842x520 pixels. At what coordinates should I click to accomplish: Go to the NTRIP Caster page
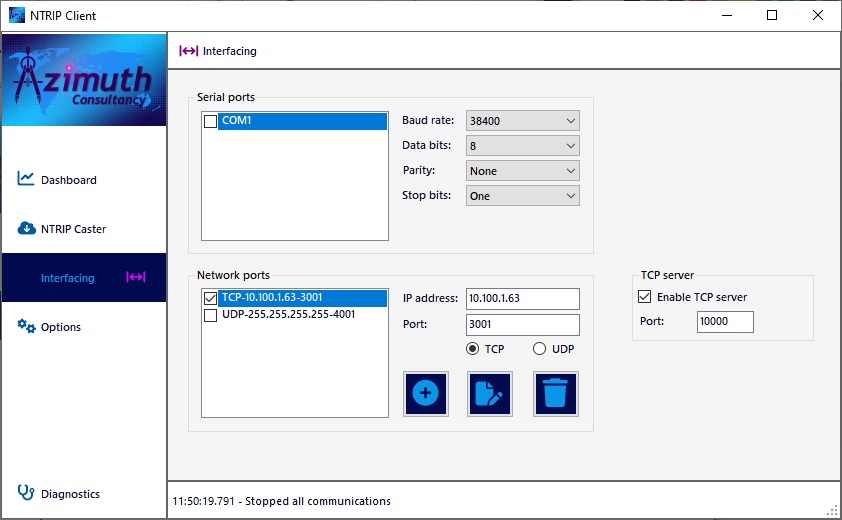pyautogui.click(x=84, y=229)
